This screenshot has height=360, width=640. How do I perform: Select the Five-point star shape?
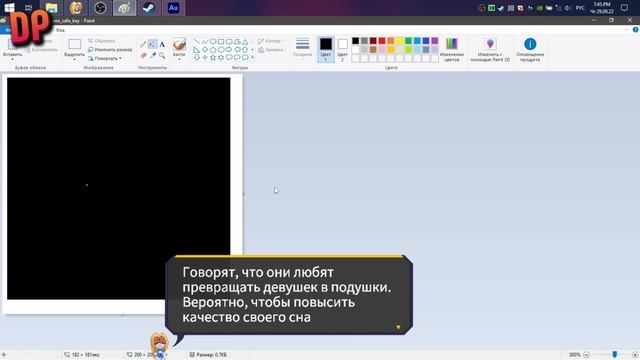coord(213,58)
